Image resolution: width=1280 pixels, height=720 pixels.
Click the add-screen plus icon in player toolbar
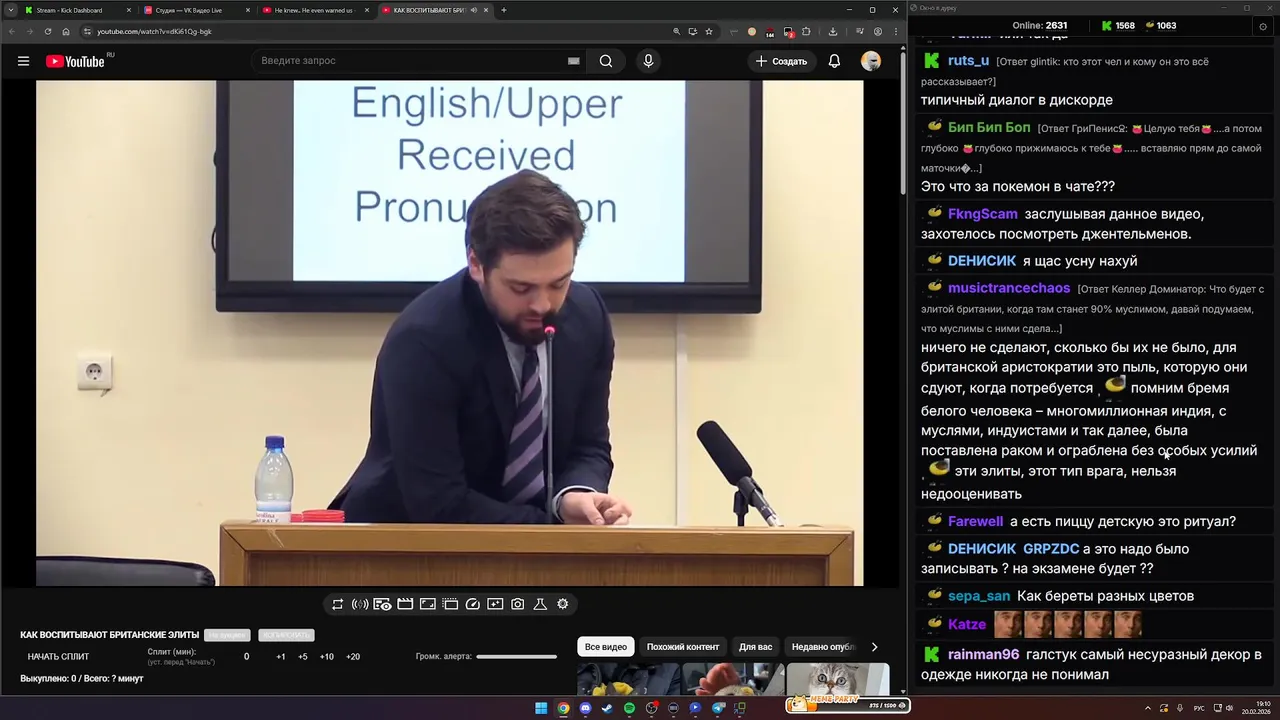pyautogui.click(x=495, y=604)
